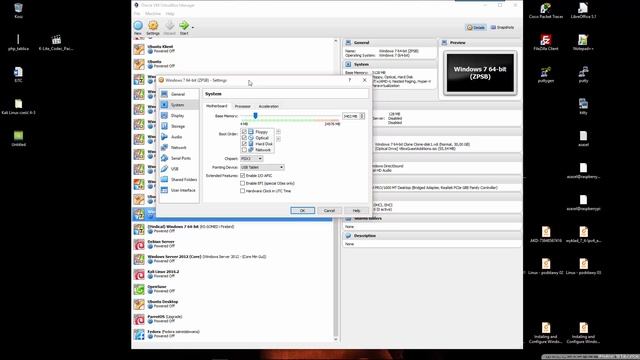The width and height of the screenshot is (640, 360).
Task: Open Network category in Settings sidebar
Action: point(179,148)
